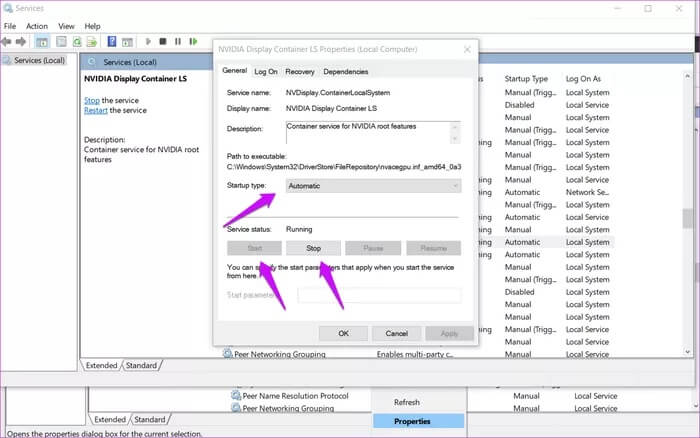Toggle Show/Hide Console Tree toolbar icon

[x=42, y=42]
